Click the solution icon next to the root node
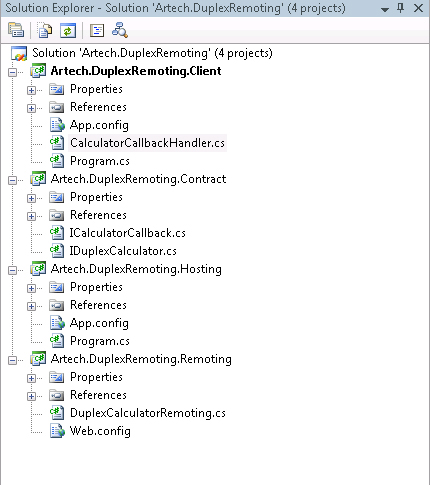Image resolution: width=430 pixels, height=485 pixels. [19, 53]
